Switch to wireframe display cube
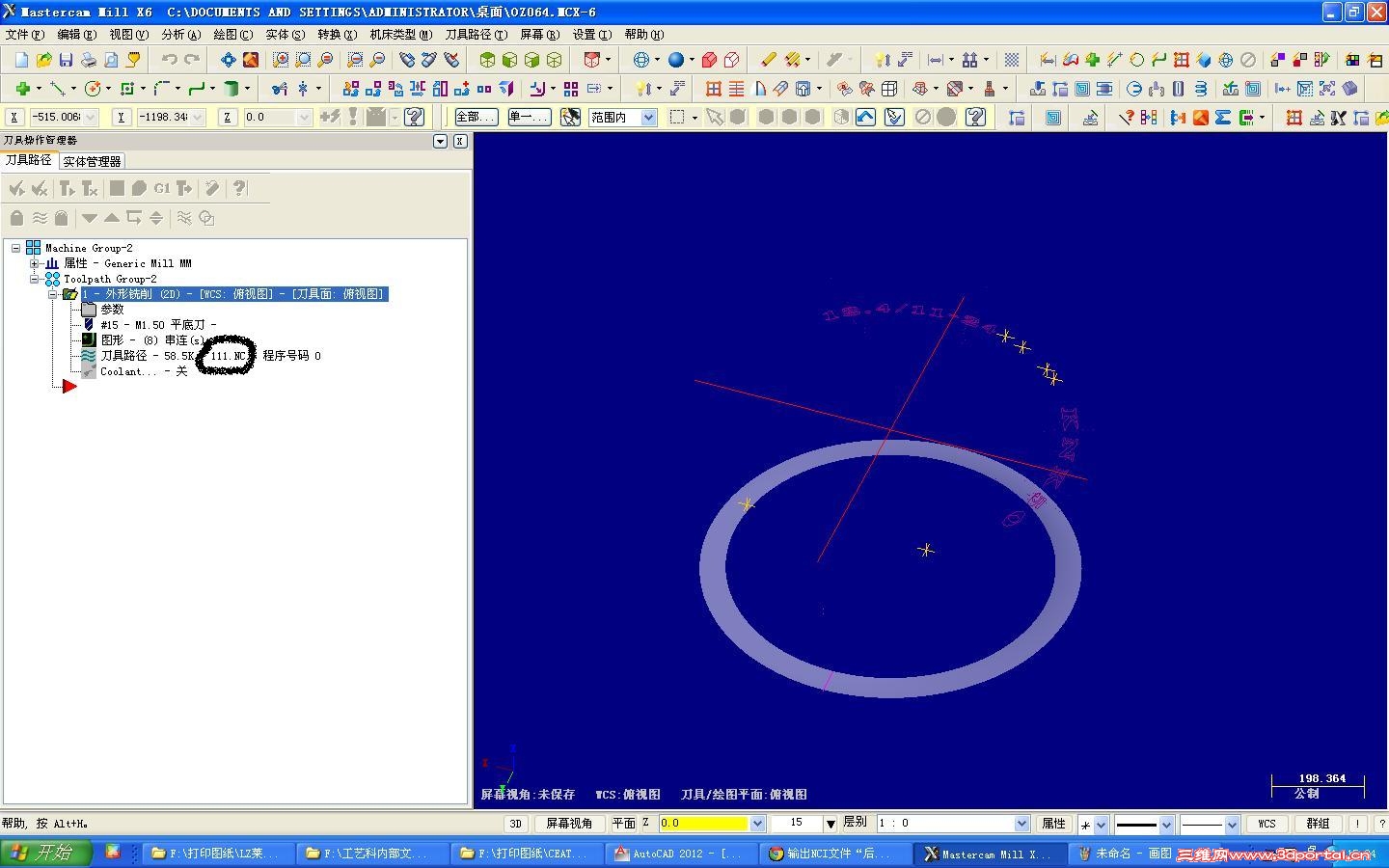This screenshot has width=1389, height=868. click(x=555, y=60)
